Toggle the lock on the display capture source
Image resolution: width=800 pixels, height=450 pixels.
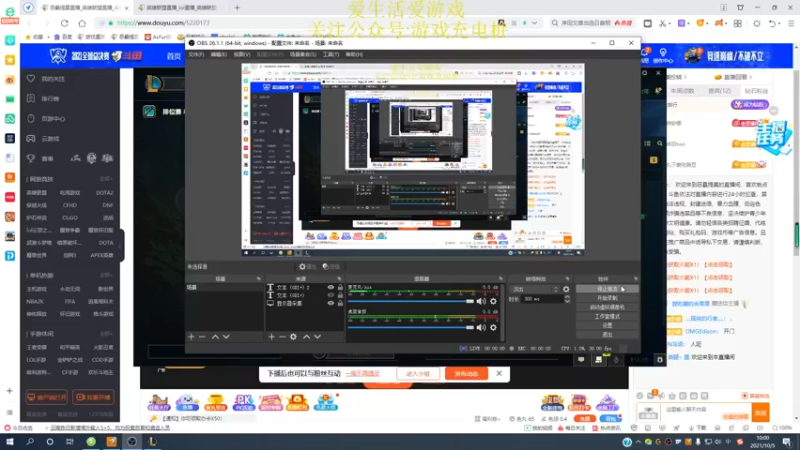340,303
